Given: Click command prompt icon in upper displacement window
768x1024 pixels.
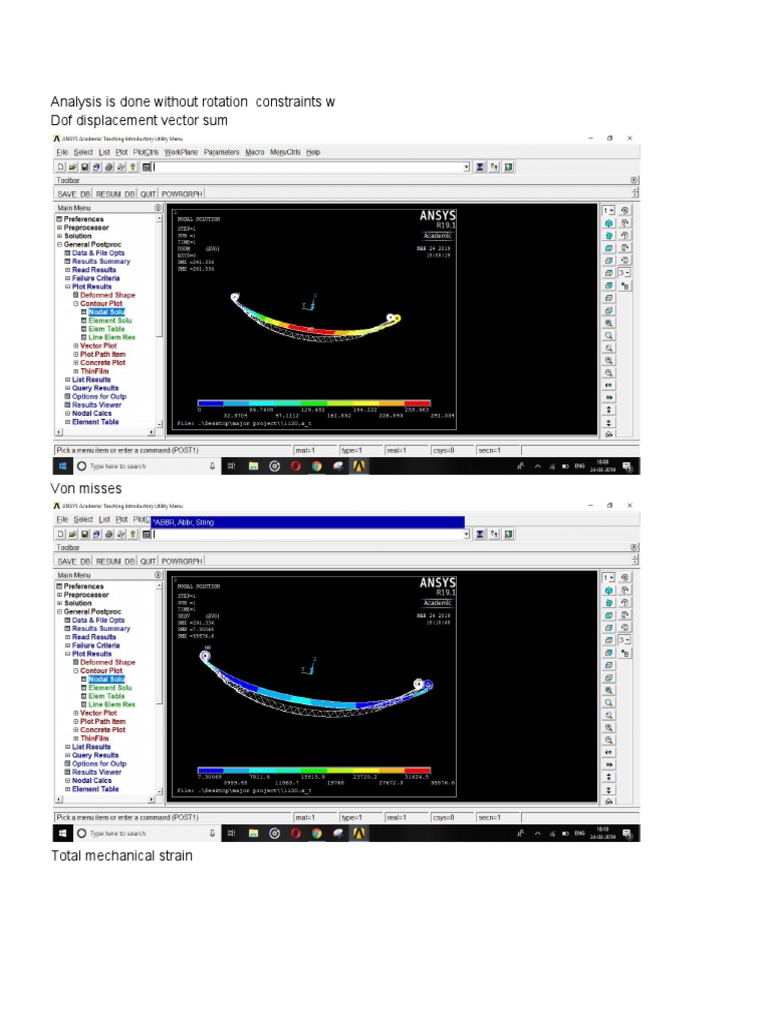Looking at the screenshot, I should pos(146,167).
